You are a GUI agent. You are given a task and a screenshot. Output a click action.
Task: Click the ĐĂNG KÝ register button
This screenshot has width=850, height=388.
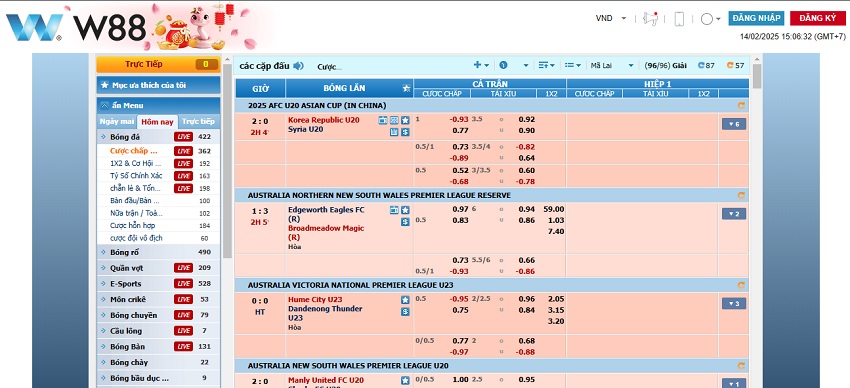tap(817, 18)
